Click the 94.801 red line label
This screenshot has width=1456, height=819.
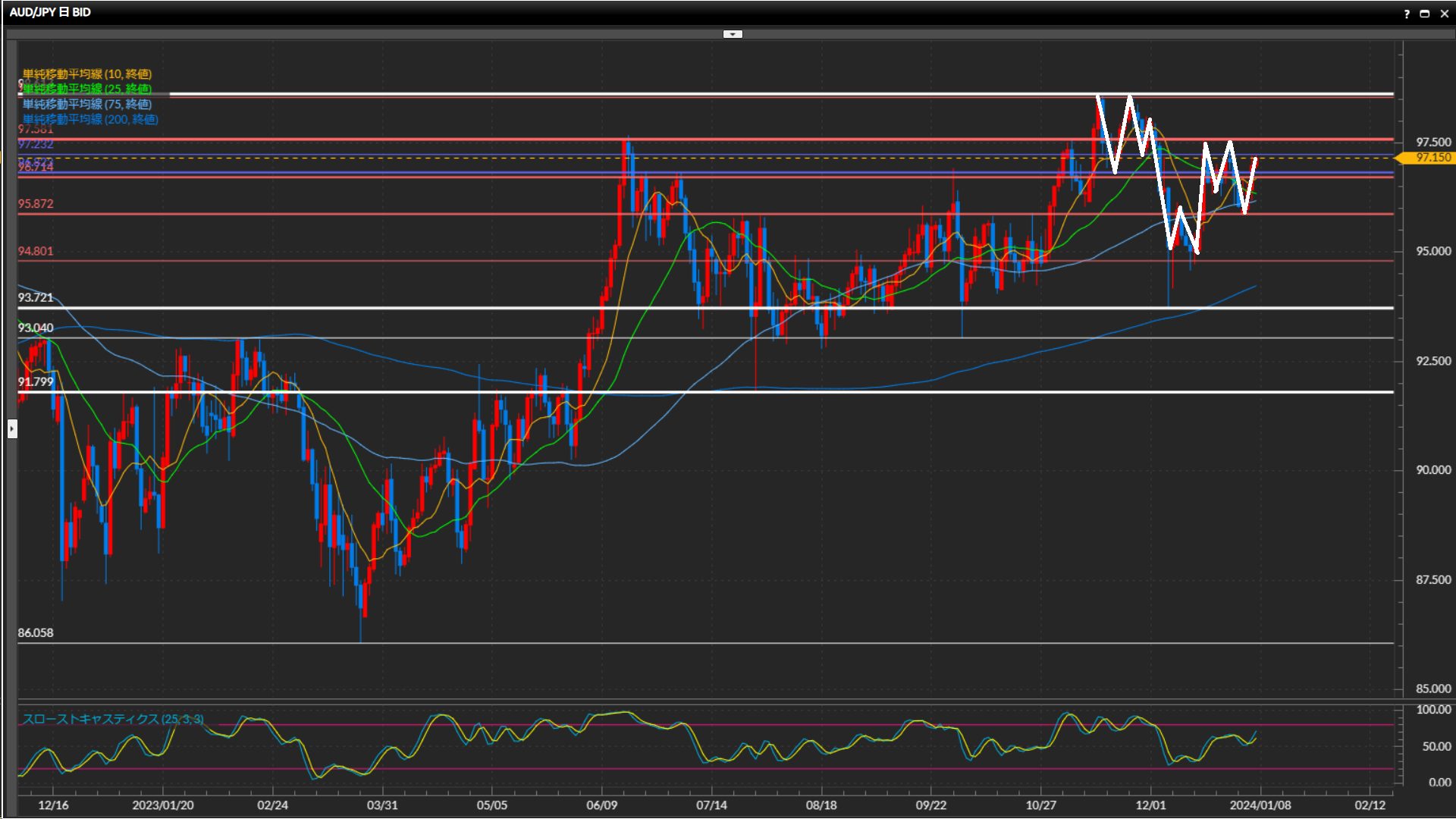36,251
